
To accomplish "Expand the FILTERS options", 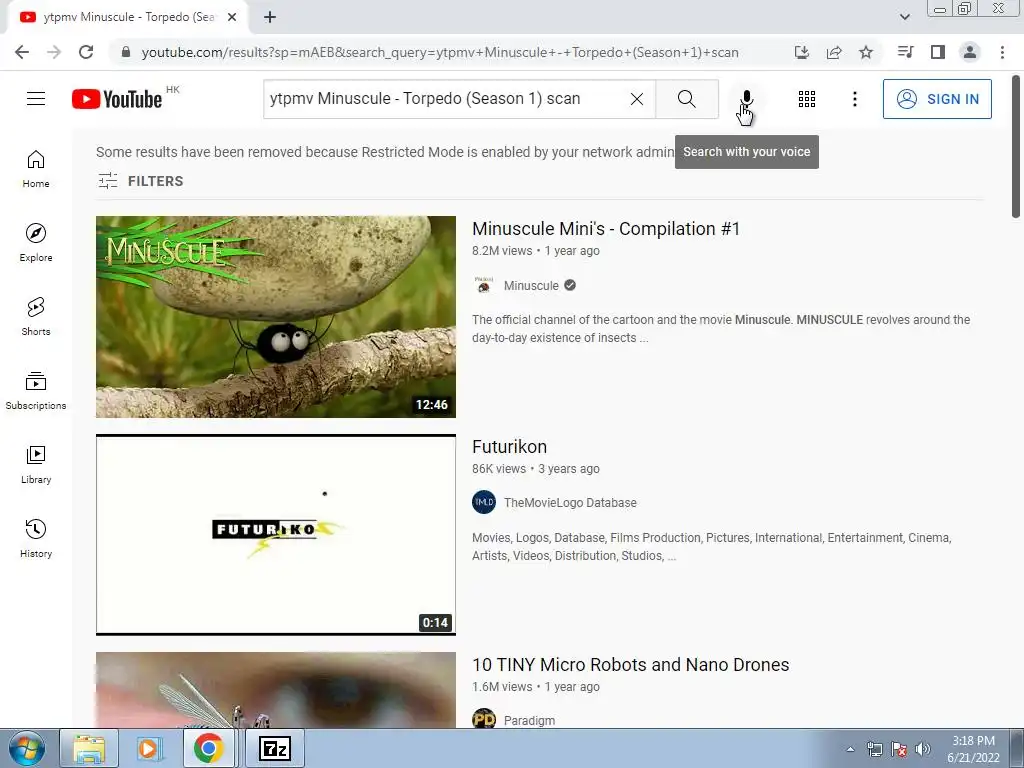I will (x=140, y=181).
